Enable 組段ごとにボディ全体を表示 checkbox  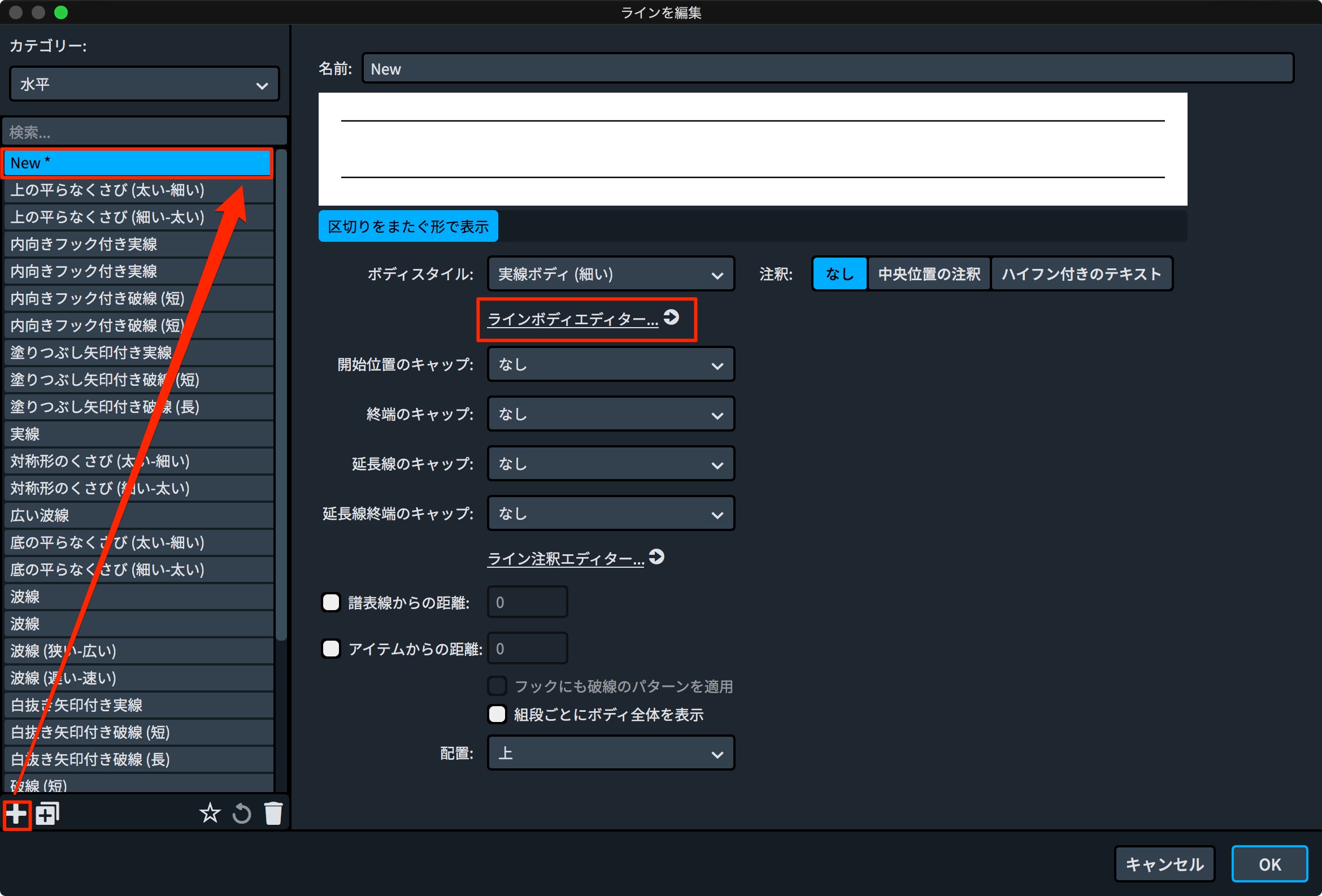point(497,715)
